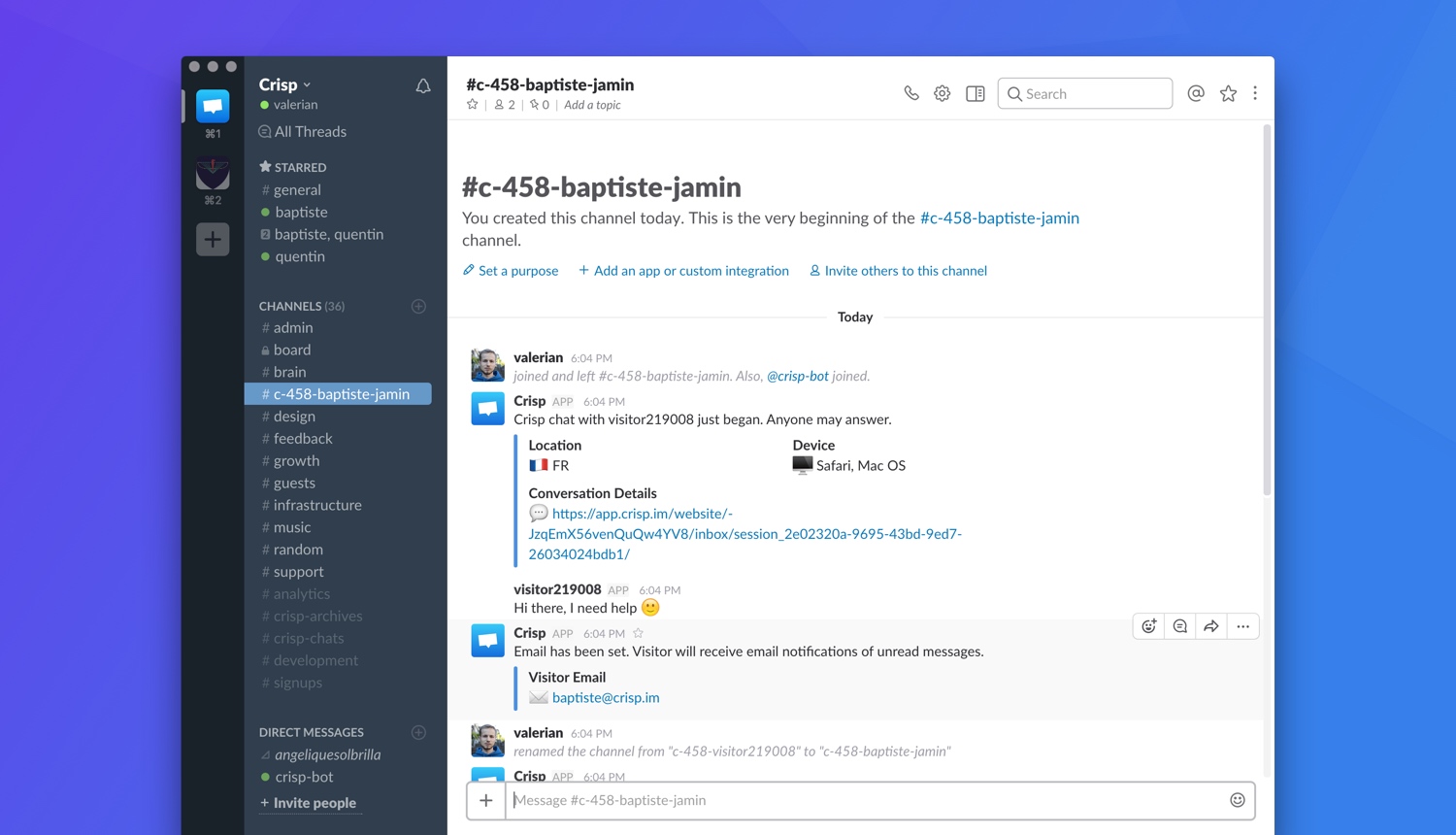Click valerian's avatar on the join message
This screenshot has width=1456, height=835.
tap(487, 365)
